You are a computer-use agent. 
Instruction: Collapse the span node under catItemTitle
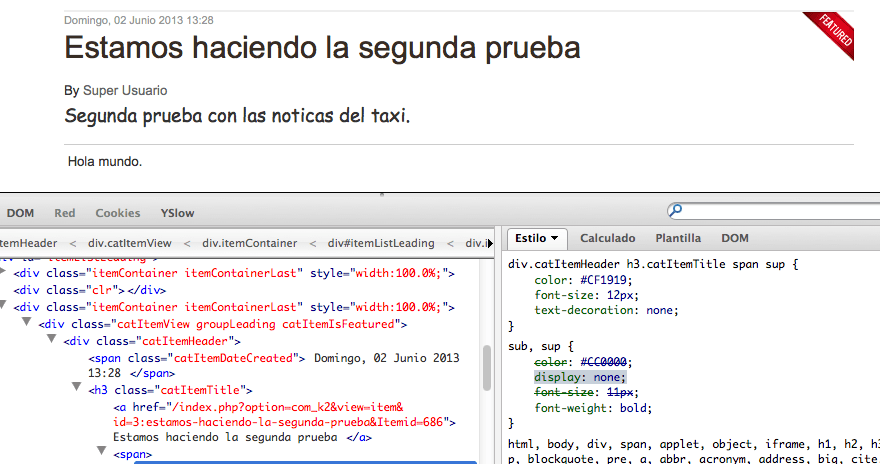click(102, 451)
